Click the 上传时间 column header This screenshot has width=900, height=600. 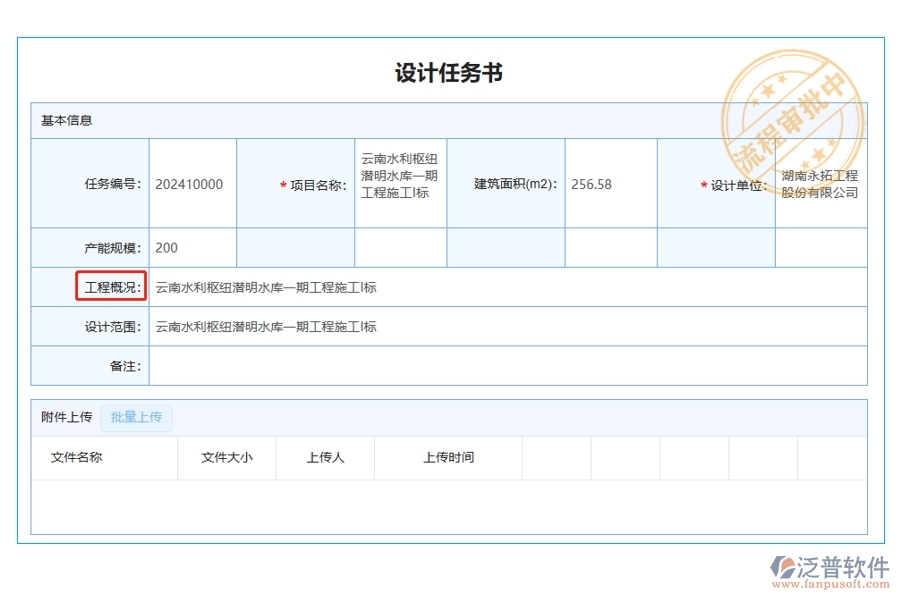(x=447, y=457)
